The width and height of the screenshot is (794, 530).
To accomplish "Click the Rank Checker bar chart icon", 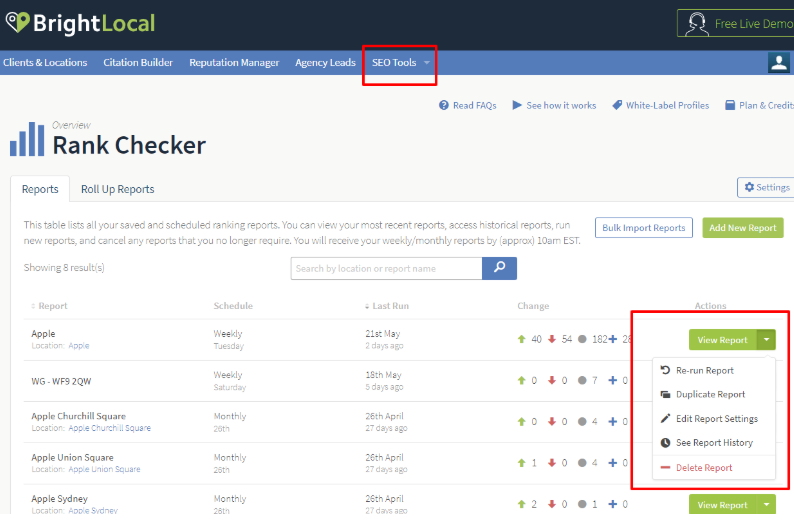I will click(27, 139).
